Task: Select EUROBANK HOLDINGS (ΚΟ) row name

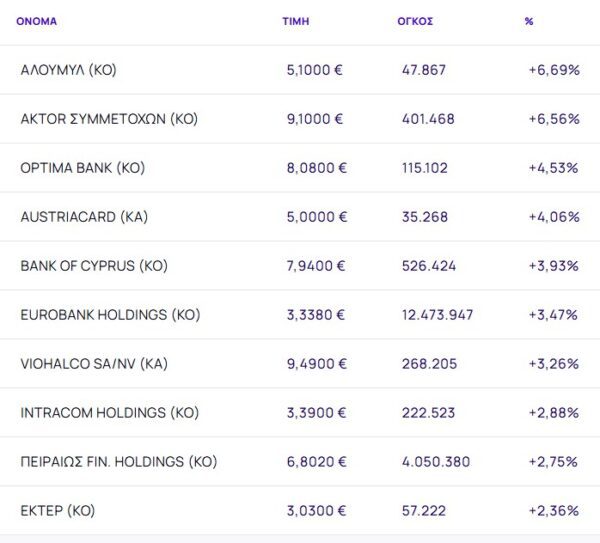Action: (x=110, y=315)
